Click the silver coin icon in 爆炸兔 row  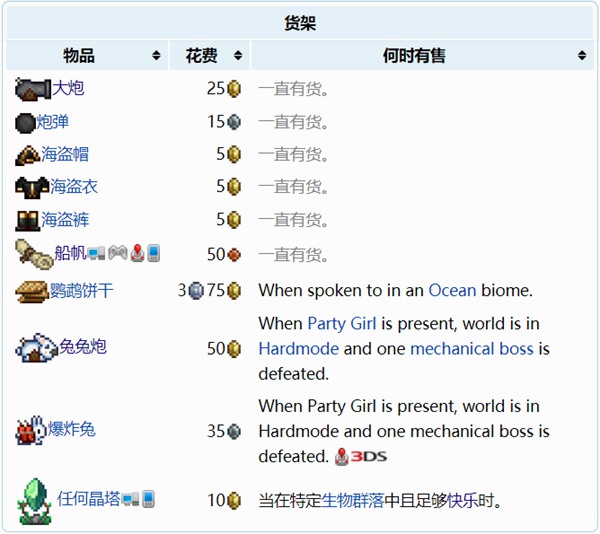coord(234,431)
